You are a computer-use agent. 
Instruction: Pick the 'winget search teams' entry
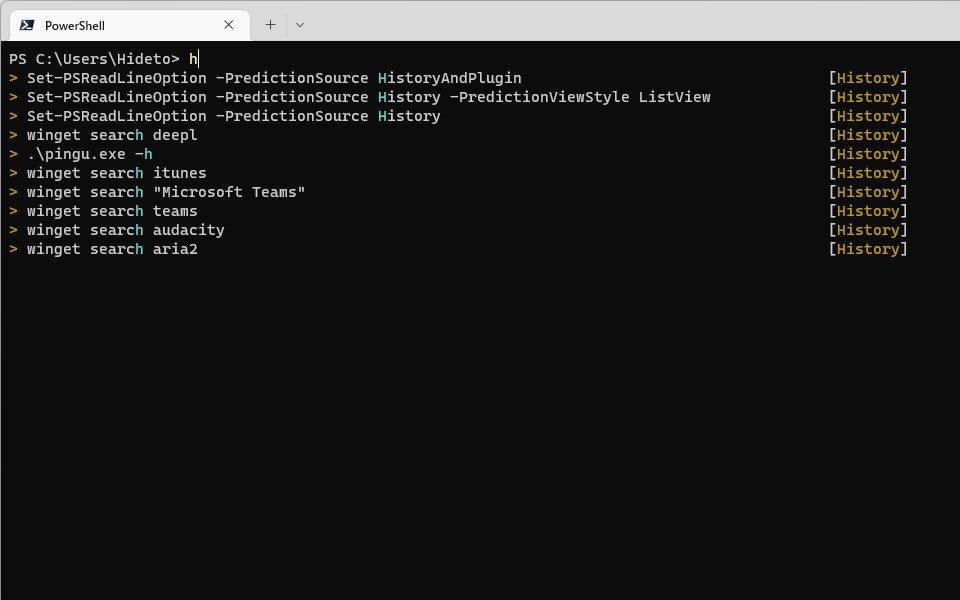tap(112, 211)
